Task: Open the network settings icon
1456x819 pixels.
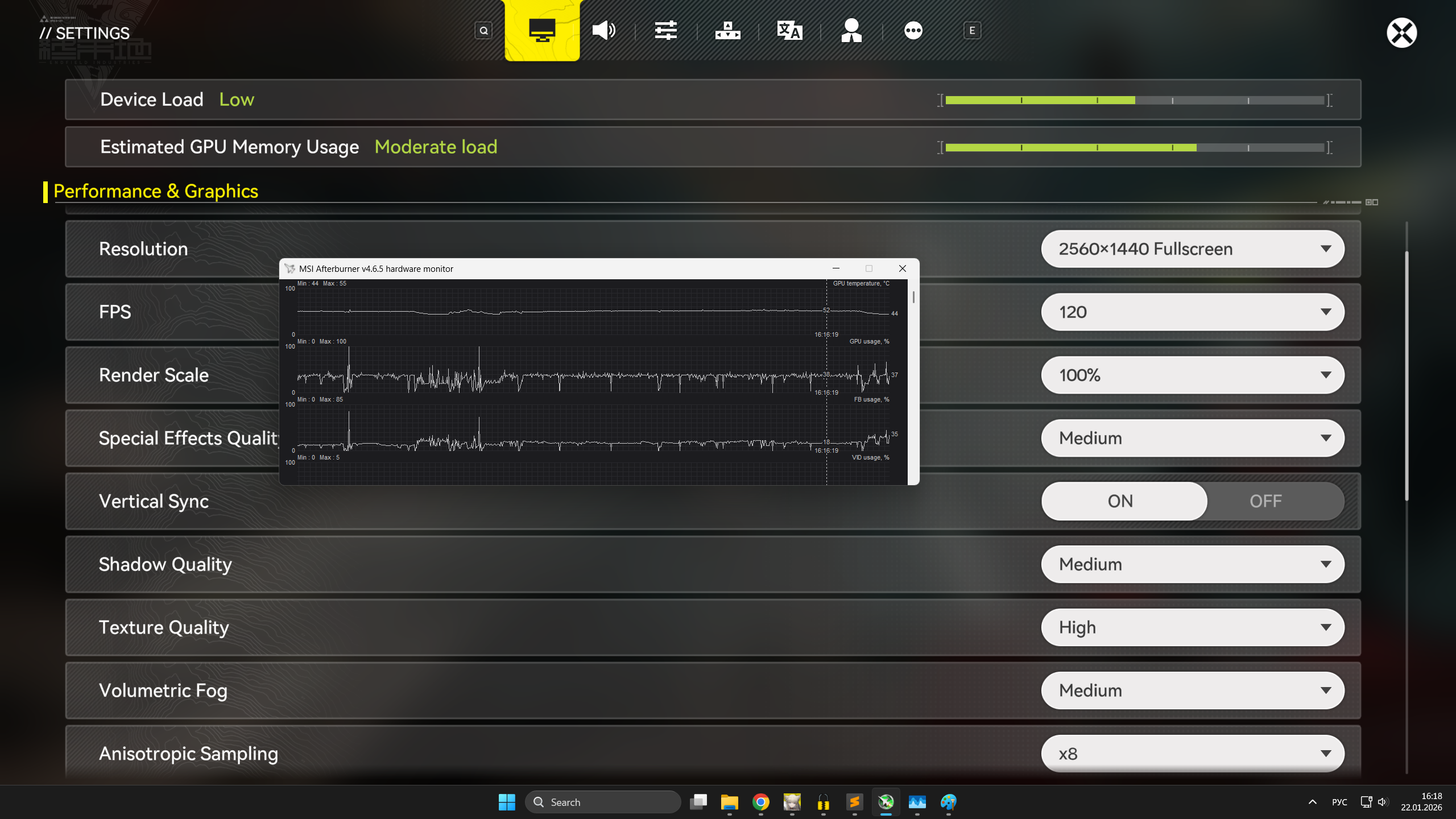Action: [x=727, y=30]
